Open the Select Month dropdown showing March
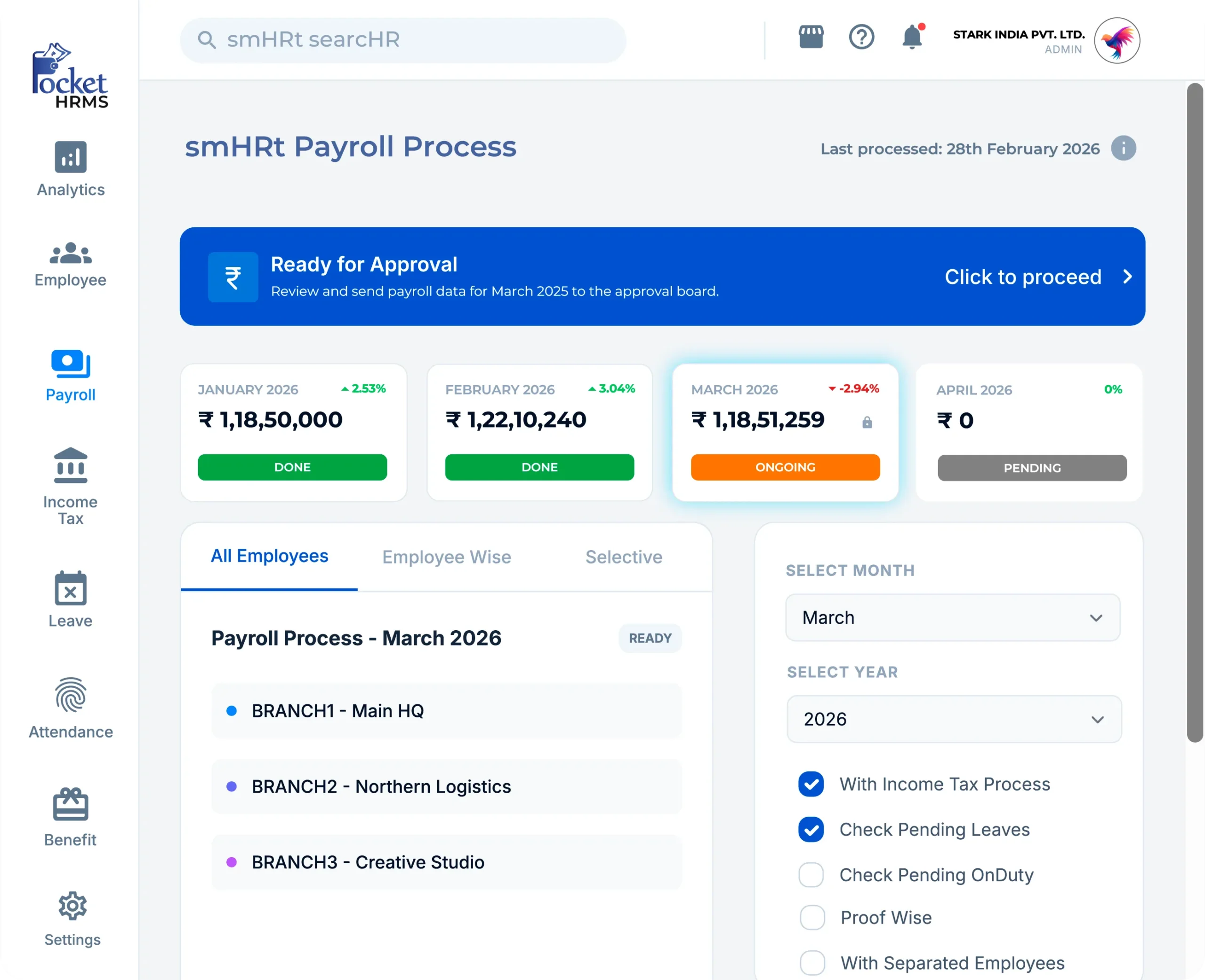This screenshot has width=1205, height=980. [953, 618]
